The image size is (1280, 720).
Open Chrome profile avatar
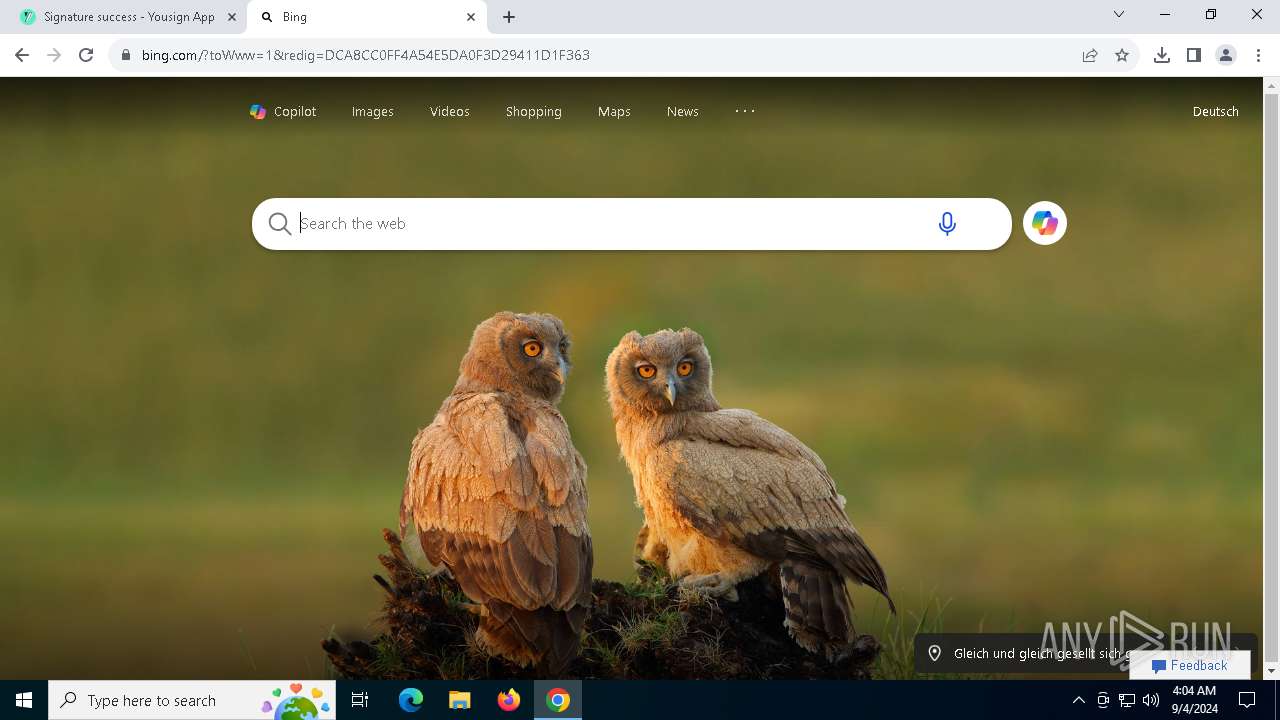pyautogui.click(x=1226, y=55)
